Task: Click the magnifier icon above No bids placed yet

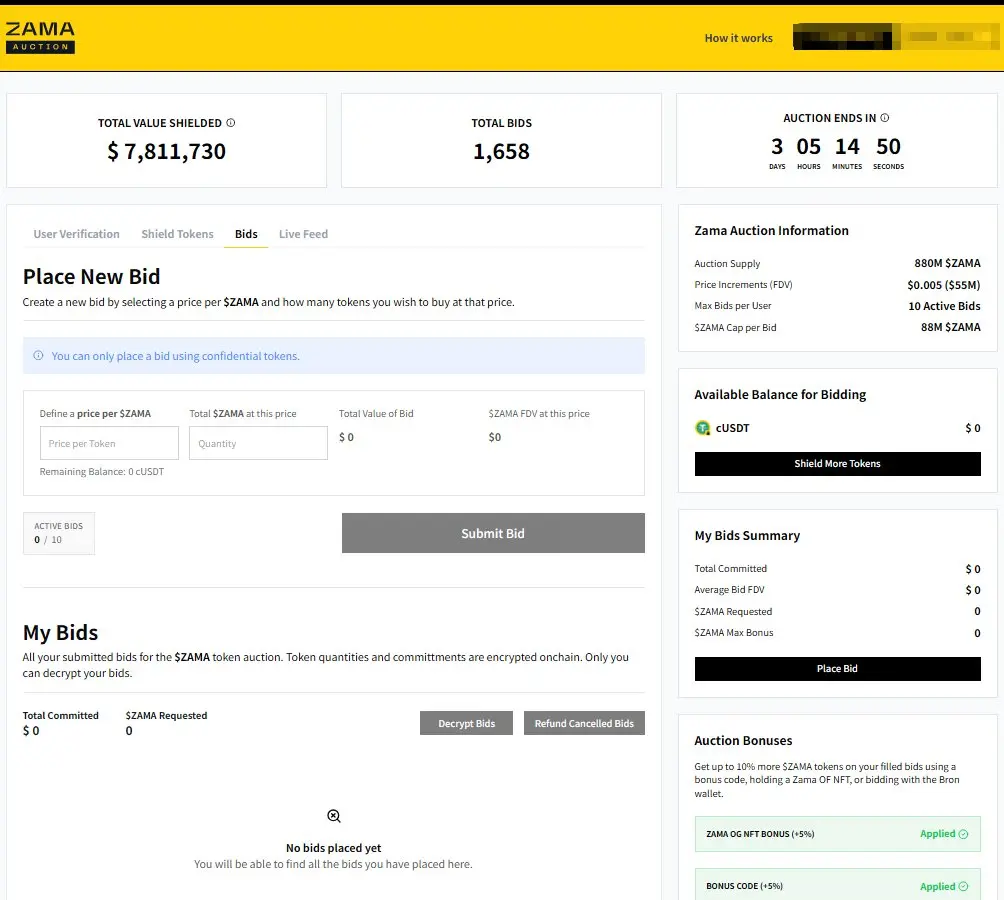Action: 334,816
